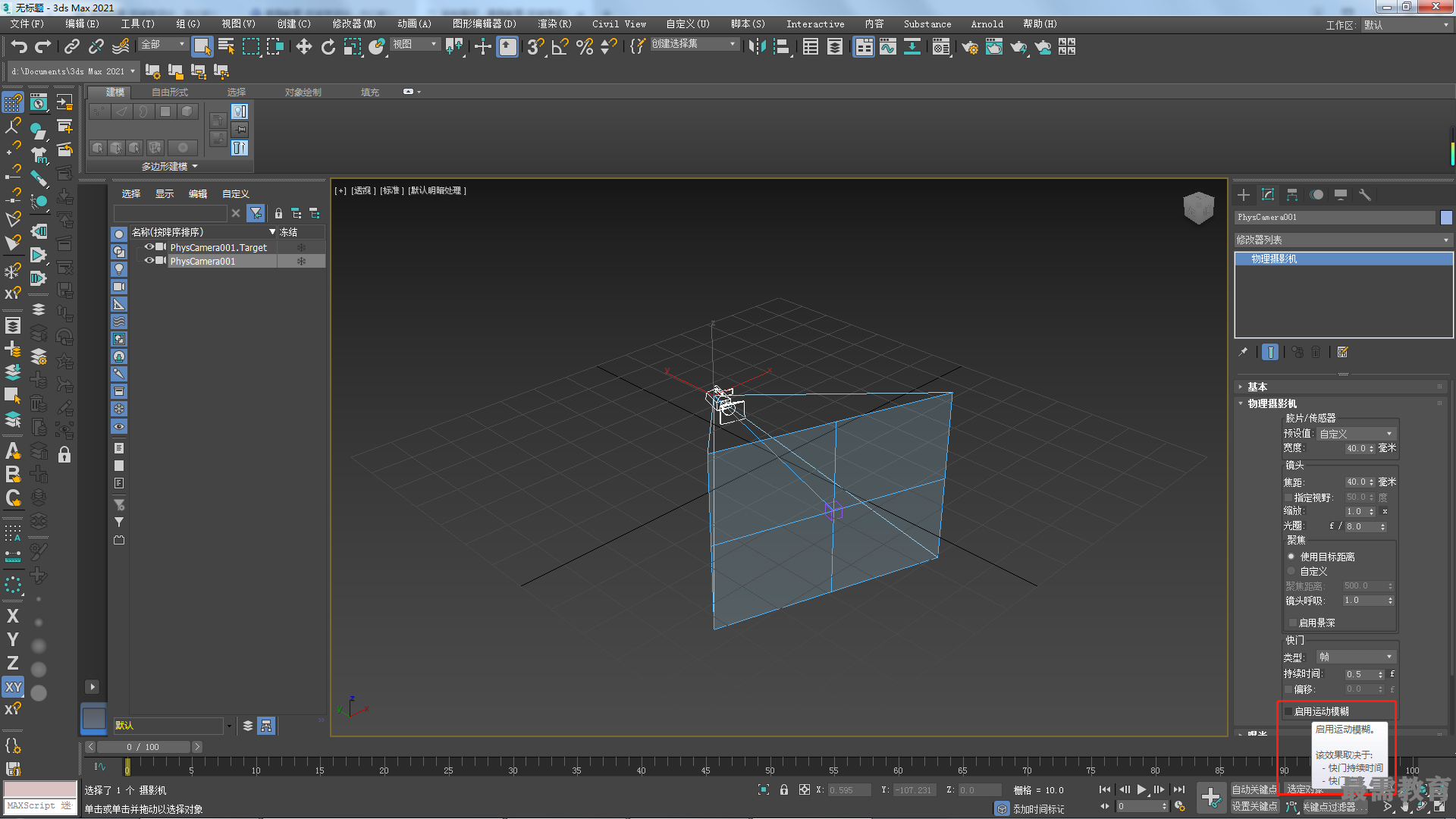Enable the 指定视野 checkbox
Image resolution: width=1456 pixels, height=819 pixels.
pos(1288,498)
